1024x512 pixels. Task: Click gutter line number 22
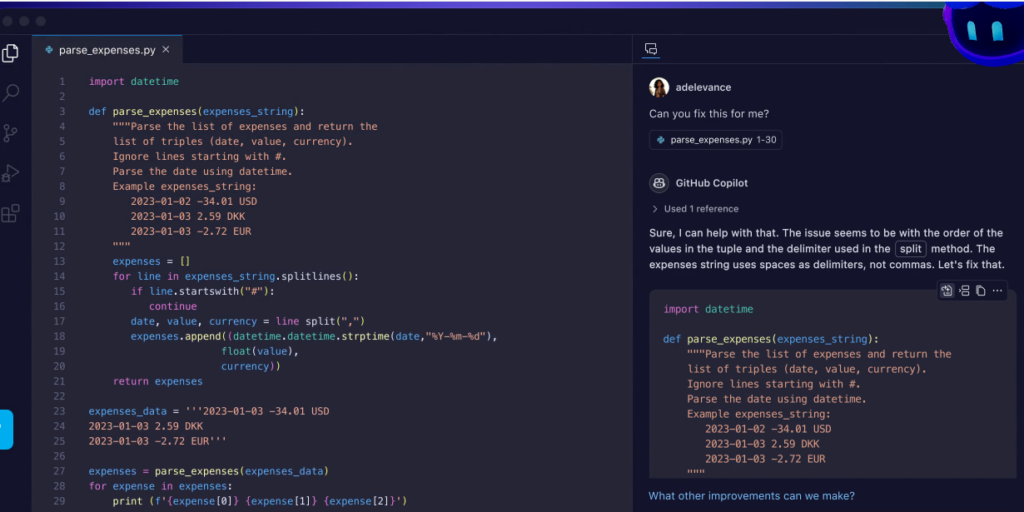[x=59, y=396]
